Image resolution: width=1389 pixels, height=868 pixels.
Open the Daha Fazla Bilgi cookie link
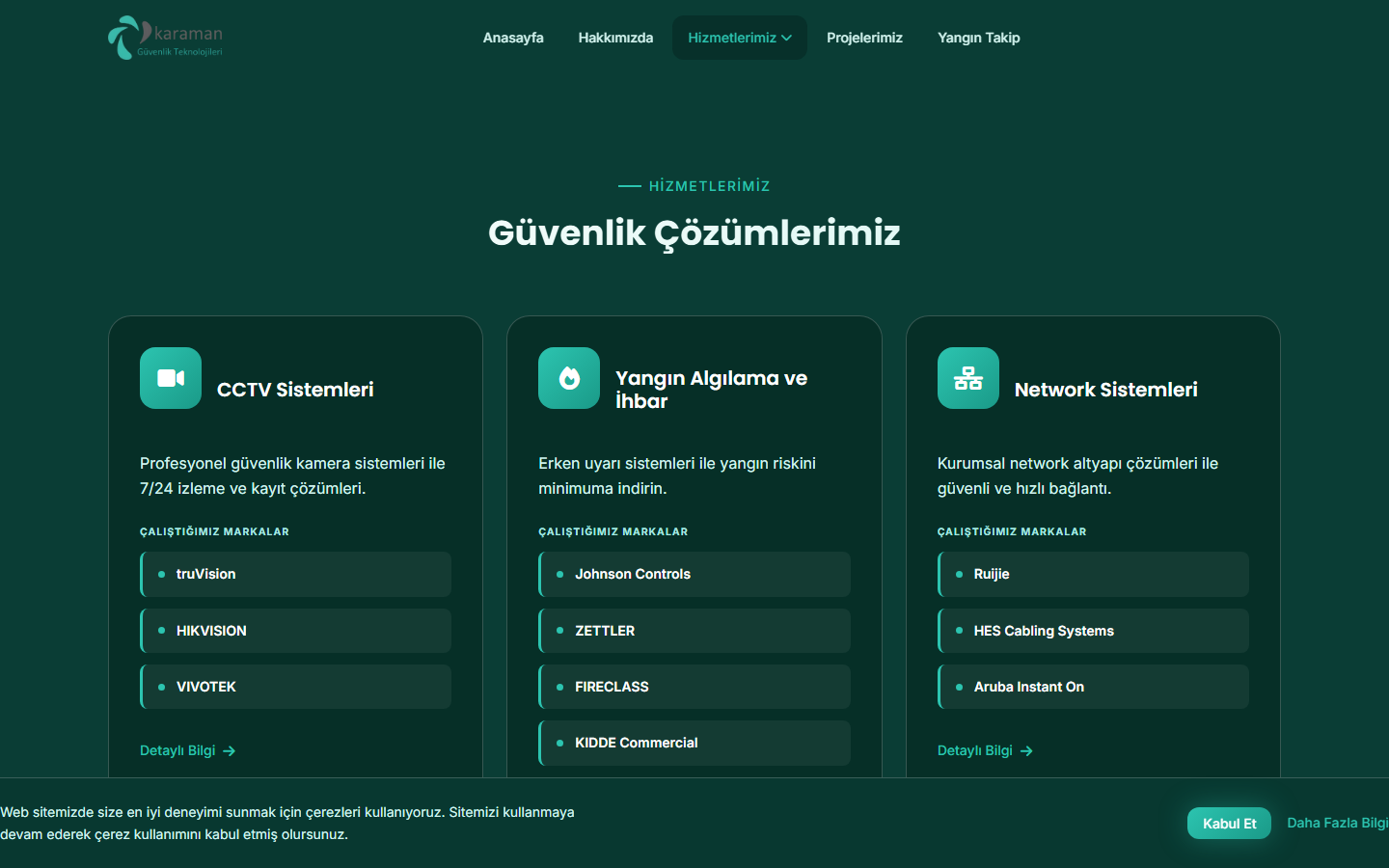click(1338, 823)
